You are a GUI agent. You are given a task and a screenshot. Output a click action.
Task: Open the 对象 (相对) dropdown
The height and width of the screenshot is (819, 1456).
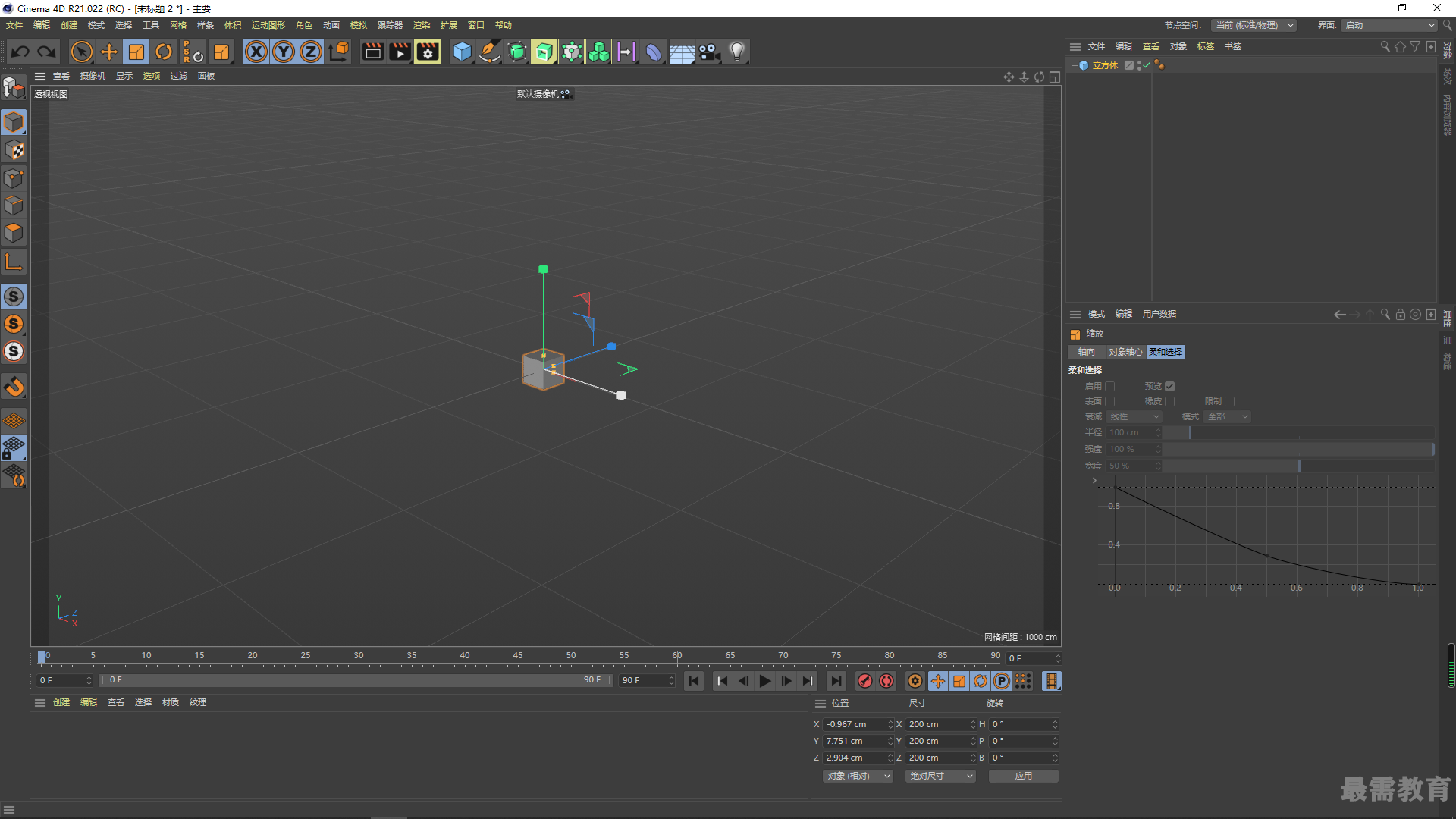click(858, 776)
